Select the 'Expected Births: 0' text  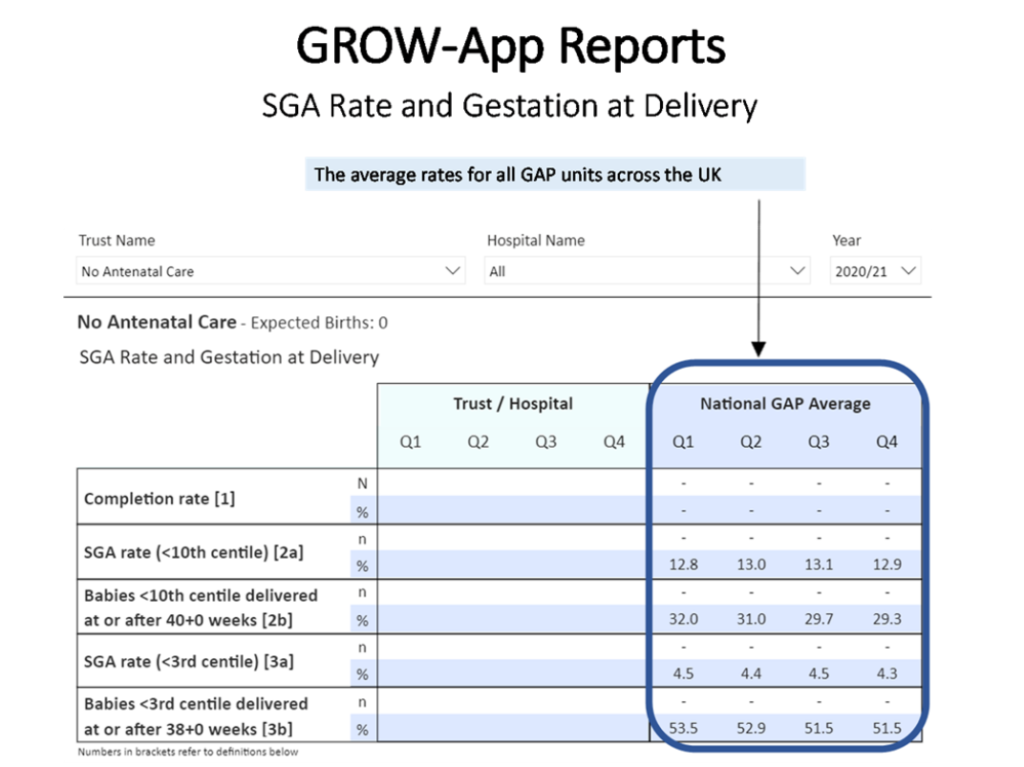pos(319,323)
